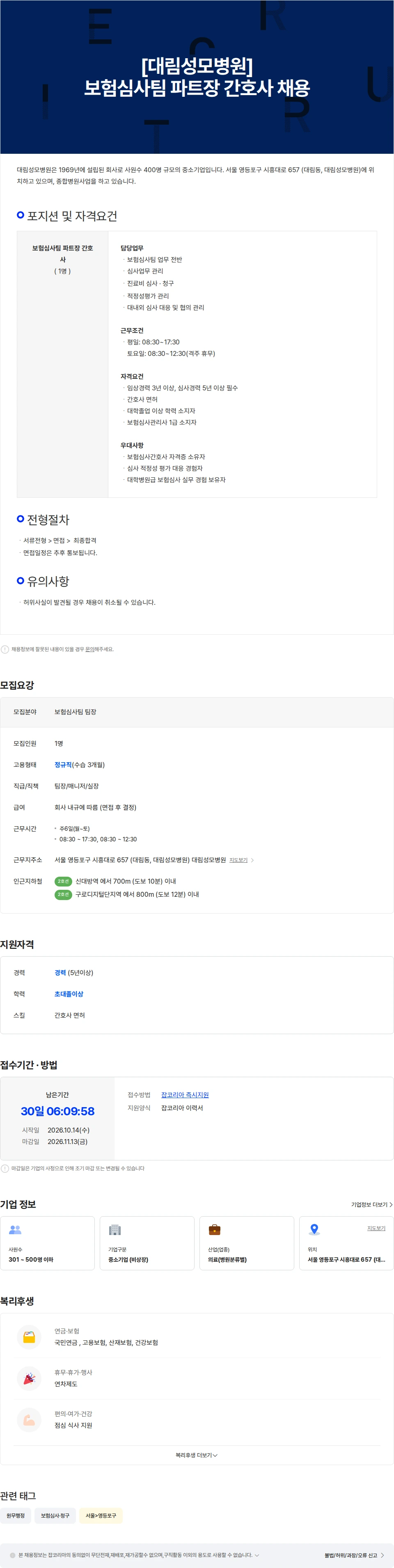
Task: Click 잡코리아 즉시지원 apply link
Action: [x=185, y=1095]
